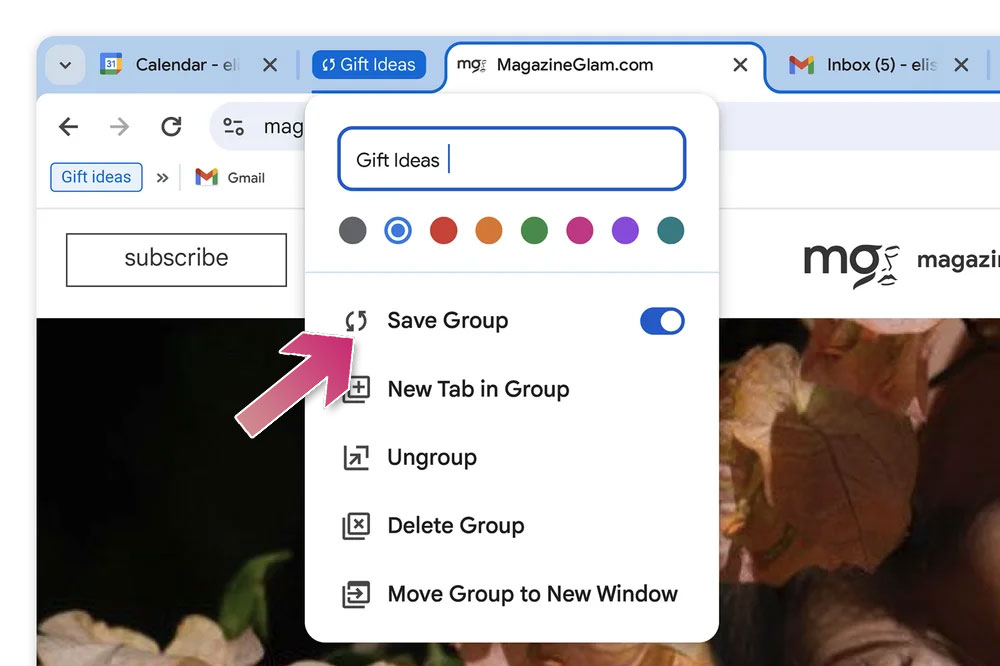Open the tab search chevron dropdown
This screenshot has width=1000, height=666.
pyautogui.click(x=65, y=65)
